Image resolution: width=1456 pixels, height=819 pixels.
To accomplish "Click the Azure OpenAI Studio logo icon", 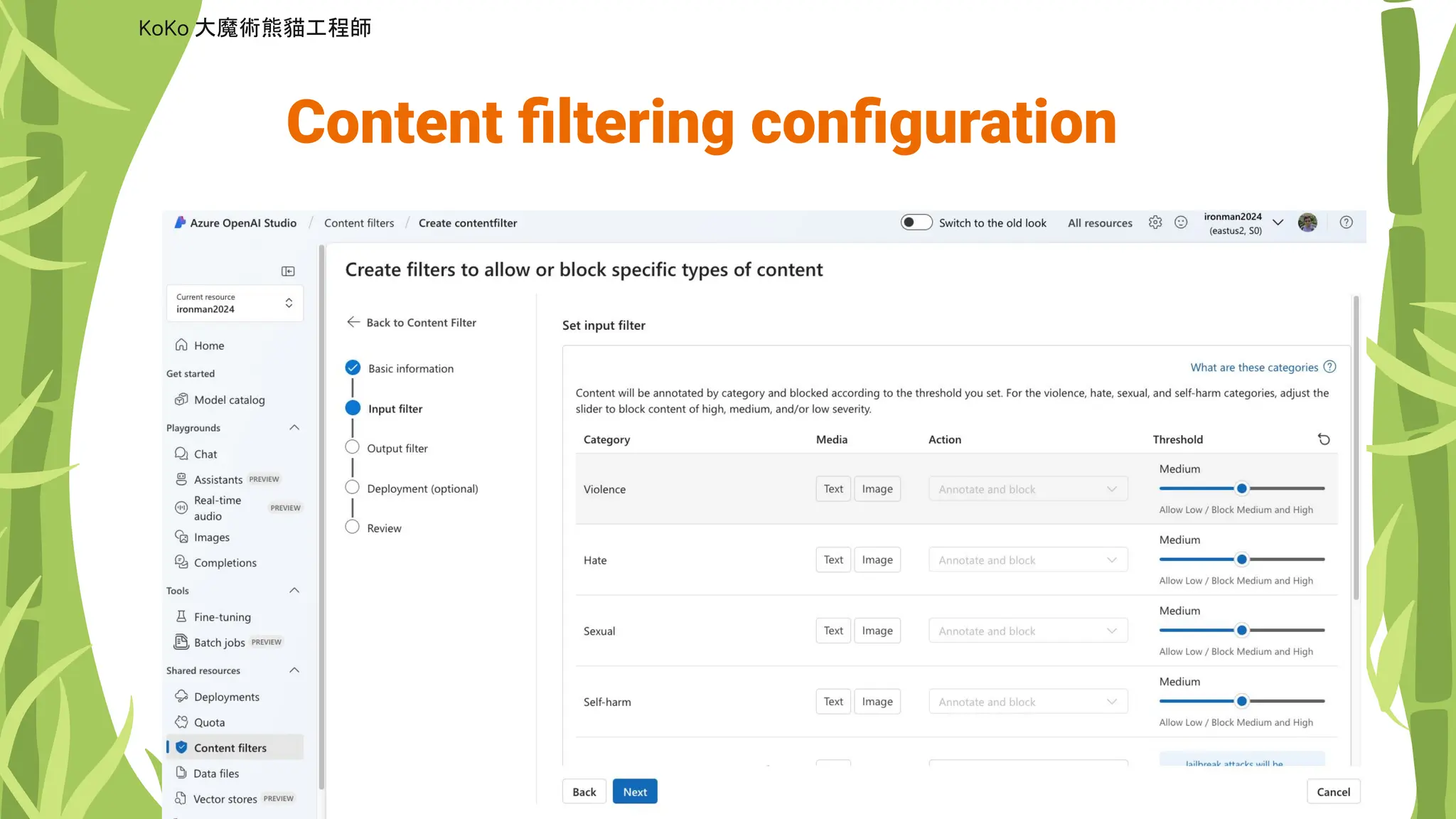I will 180,223.
